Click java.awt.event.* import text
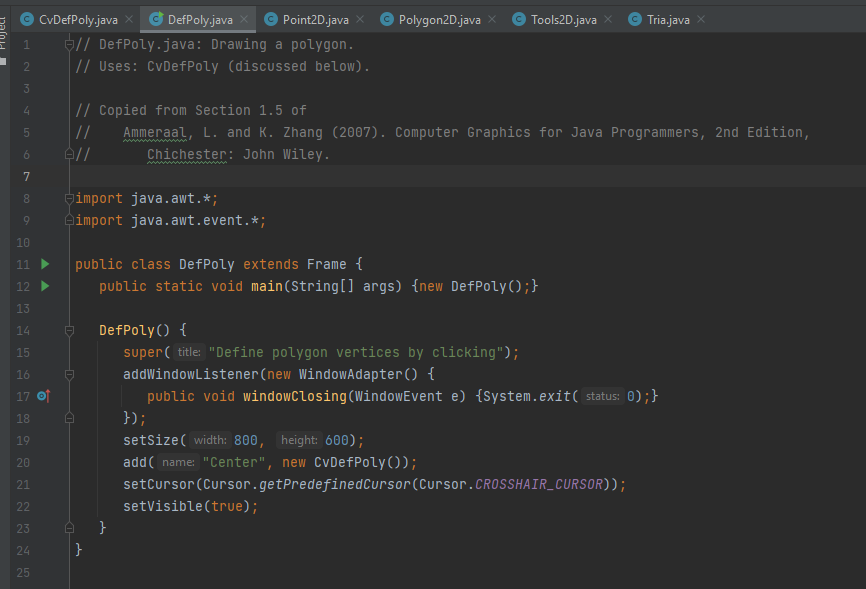 [x=195, y=220]
